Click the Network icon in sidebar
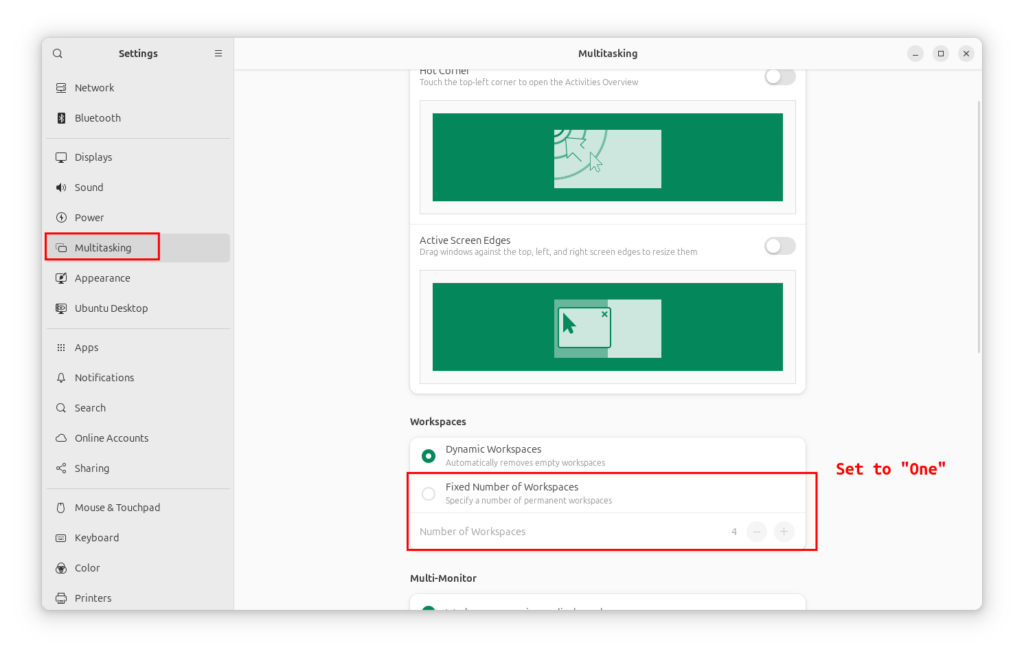 (61, 88)
